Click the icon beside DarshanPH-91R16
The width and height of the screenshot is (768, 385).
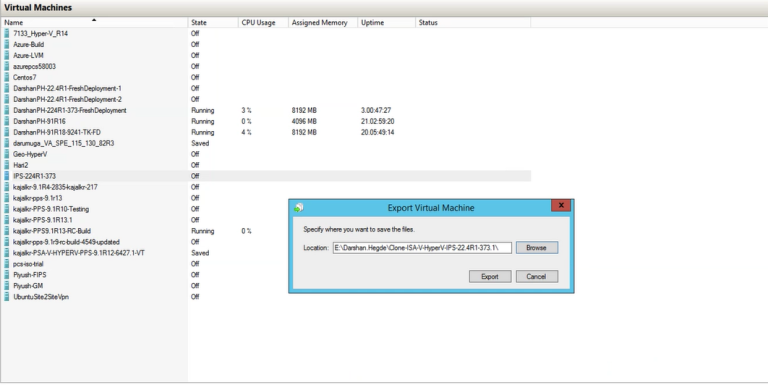pyautogui.click(x=6, y=121)
